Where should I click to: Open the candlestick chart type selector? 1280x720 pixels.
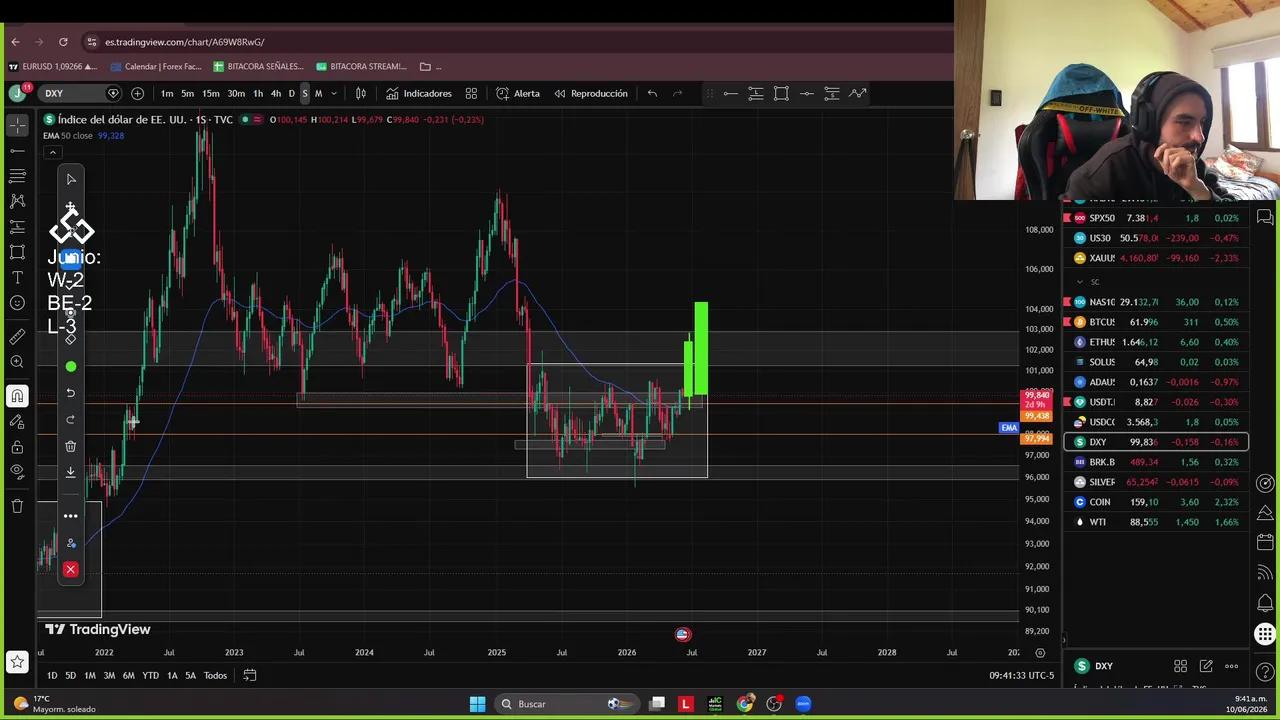click(361, 93)
